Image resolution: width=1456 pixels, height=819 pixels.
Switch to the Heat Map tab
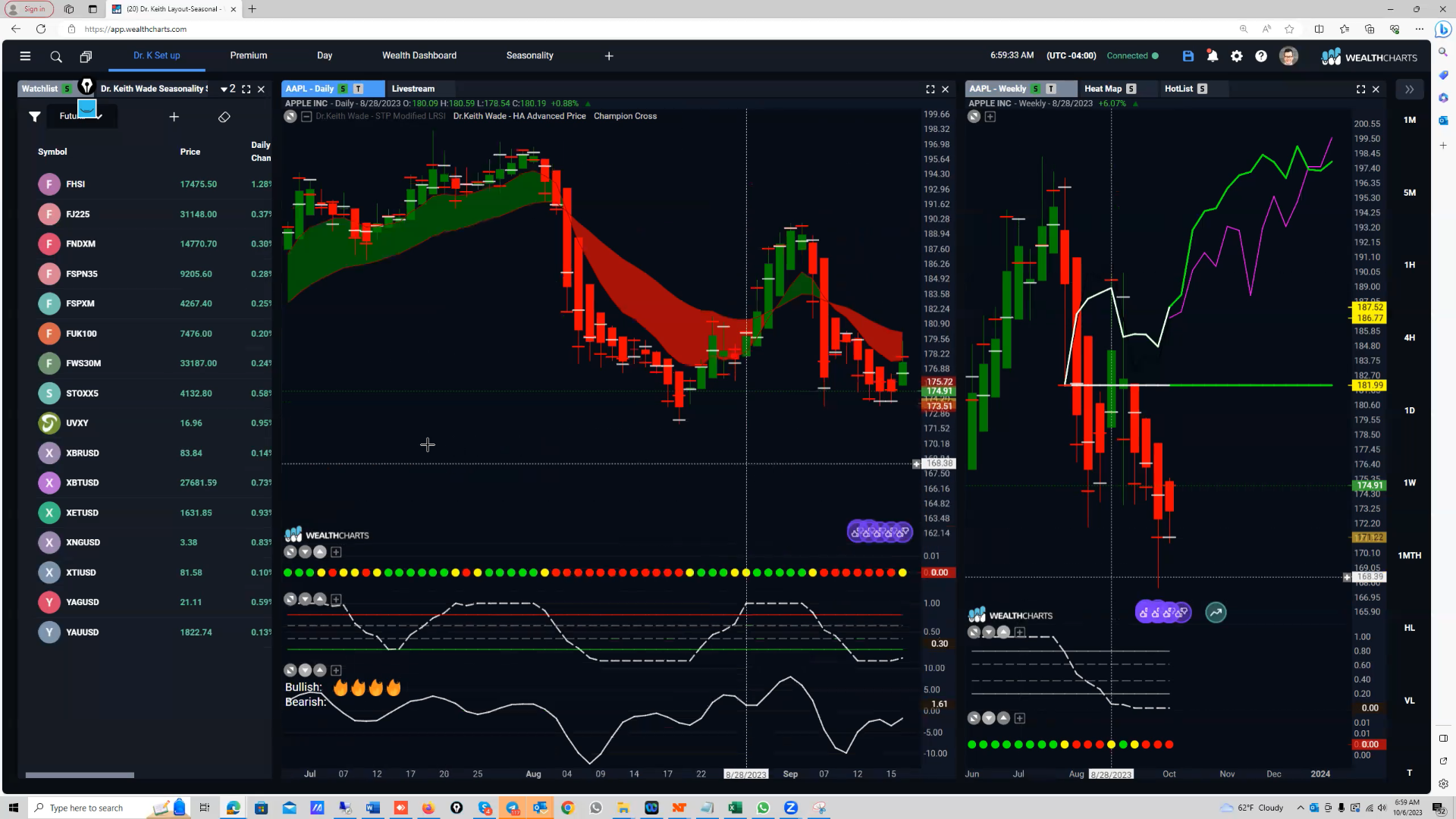click(1103, 89)
